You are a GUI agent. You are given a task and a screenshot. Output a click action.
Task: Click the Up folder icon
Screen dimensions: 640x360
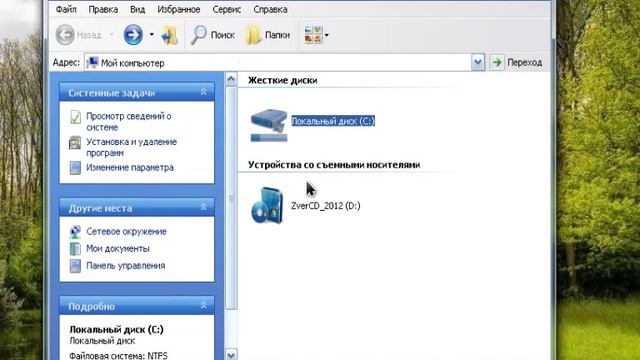pos(169,35)
